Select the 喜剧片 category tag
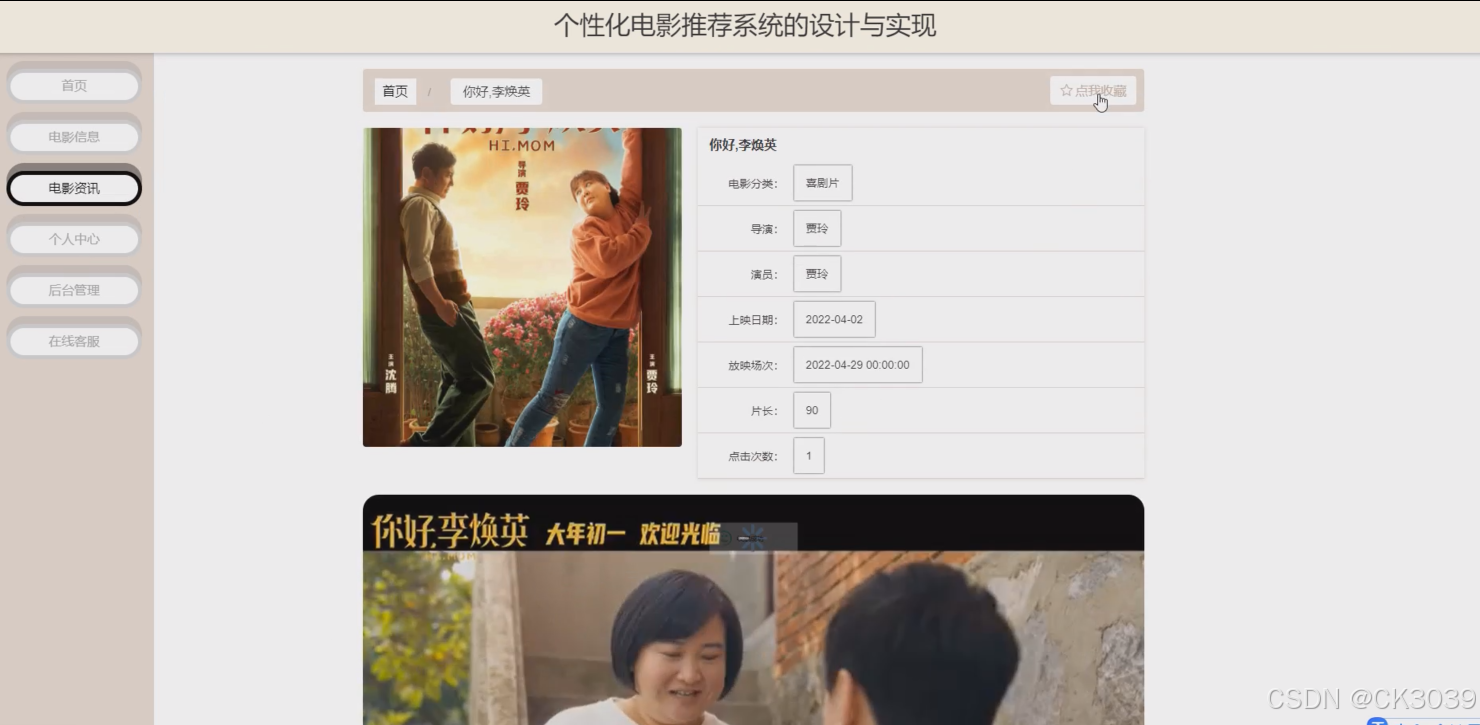The width and height of the screenshot is (1480, 725). click(x=822, y=182)
